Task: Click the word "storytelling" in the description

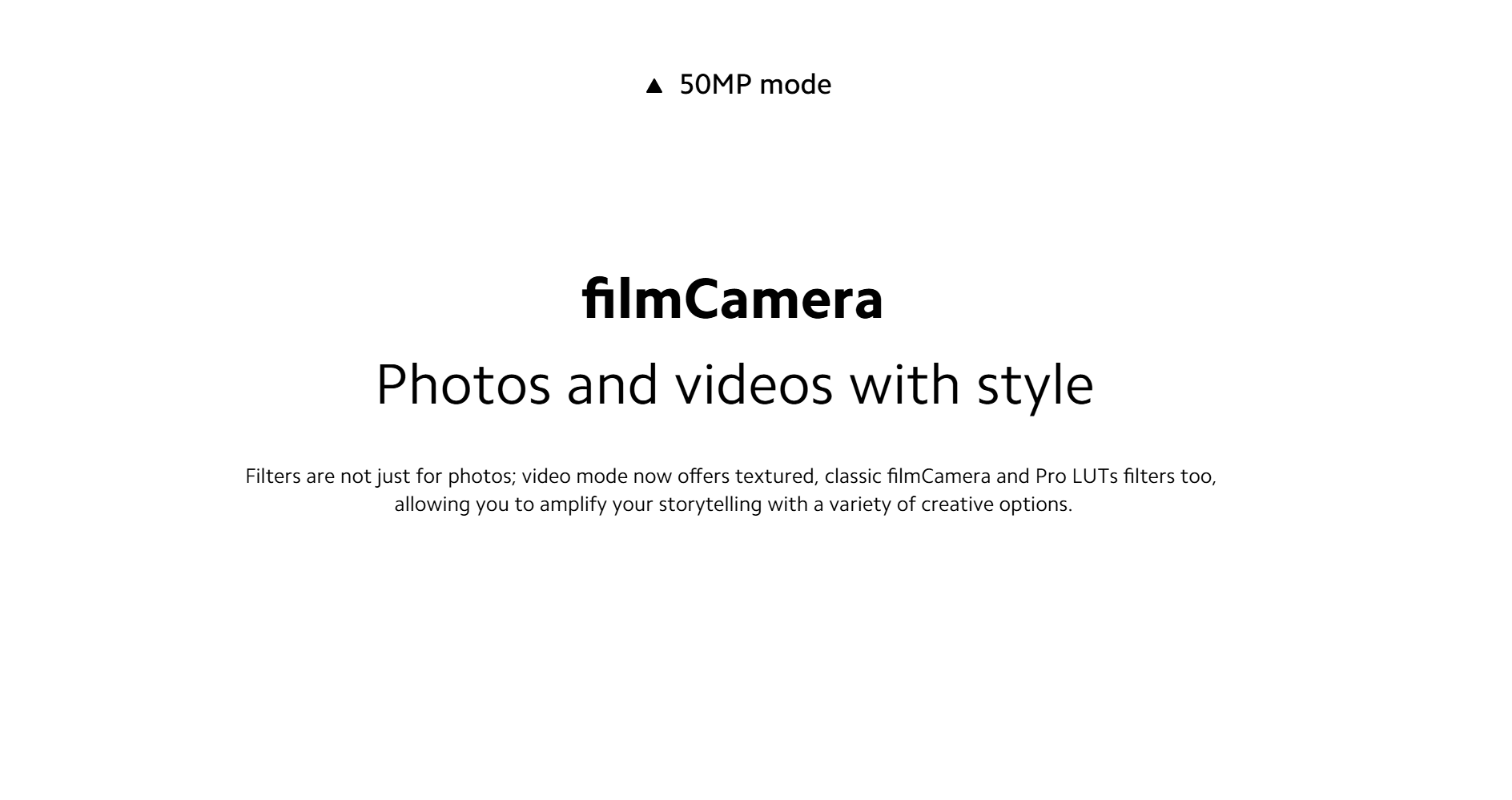Action: [710, 505]
